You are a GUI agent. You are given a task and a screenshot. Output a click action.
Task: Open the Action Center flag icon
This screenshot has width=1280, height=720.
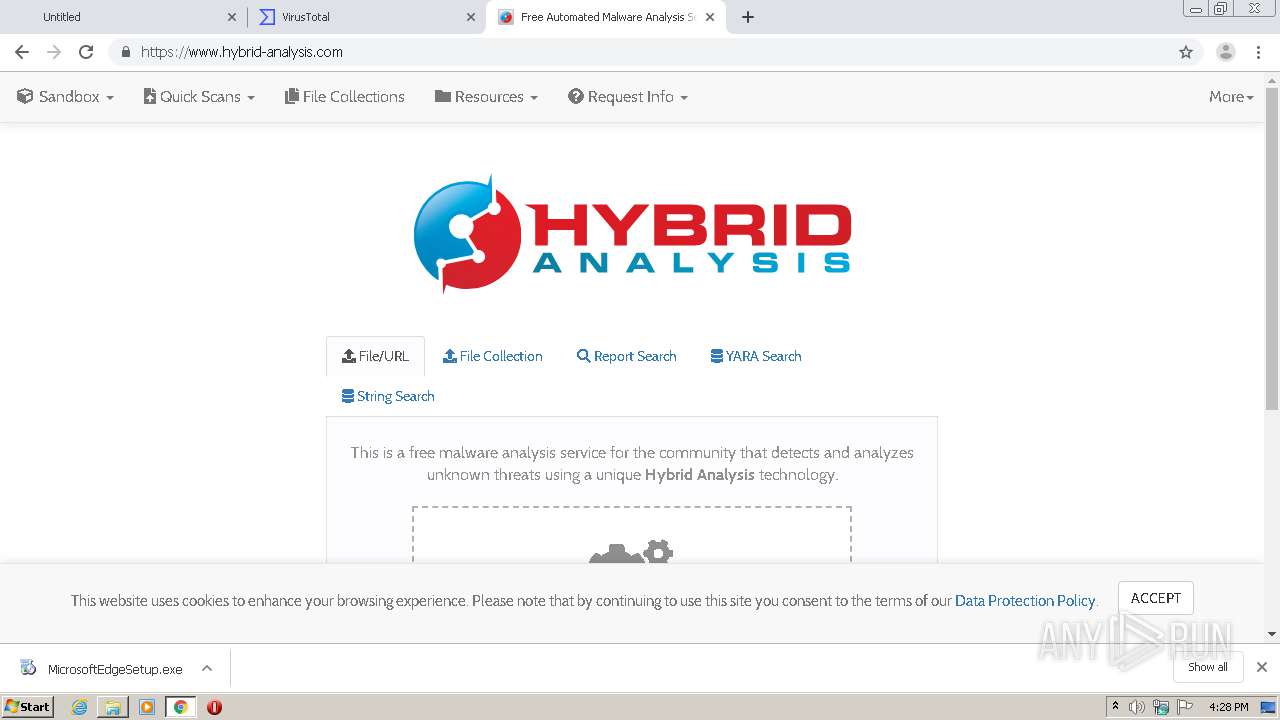point(1185,707)
